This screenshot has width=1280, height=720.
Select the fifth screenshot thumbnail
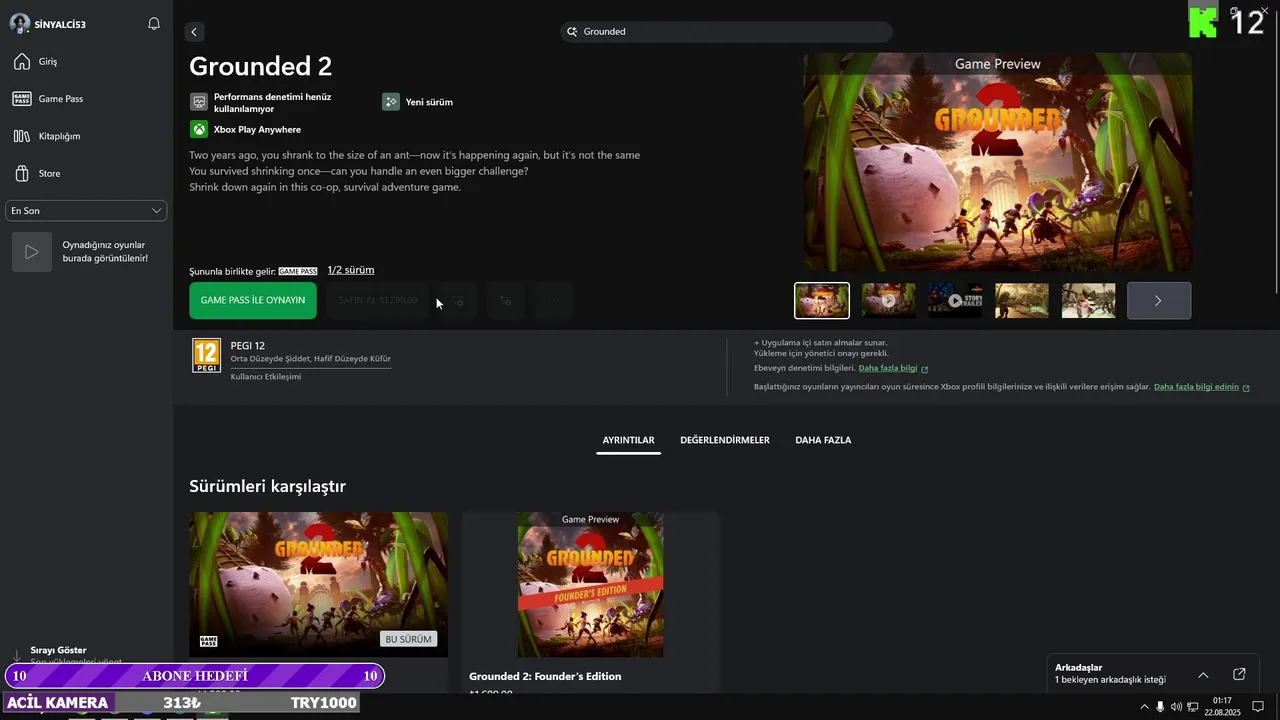pos(1088,300)
